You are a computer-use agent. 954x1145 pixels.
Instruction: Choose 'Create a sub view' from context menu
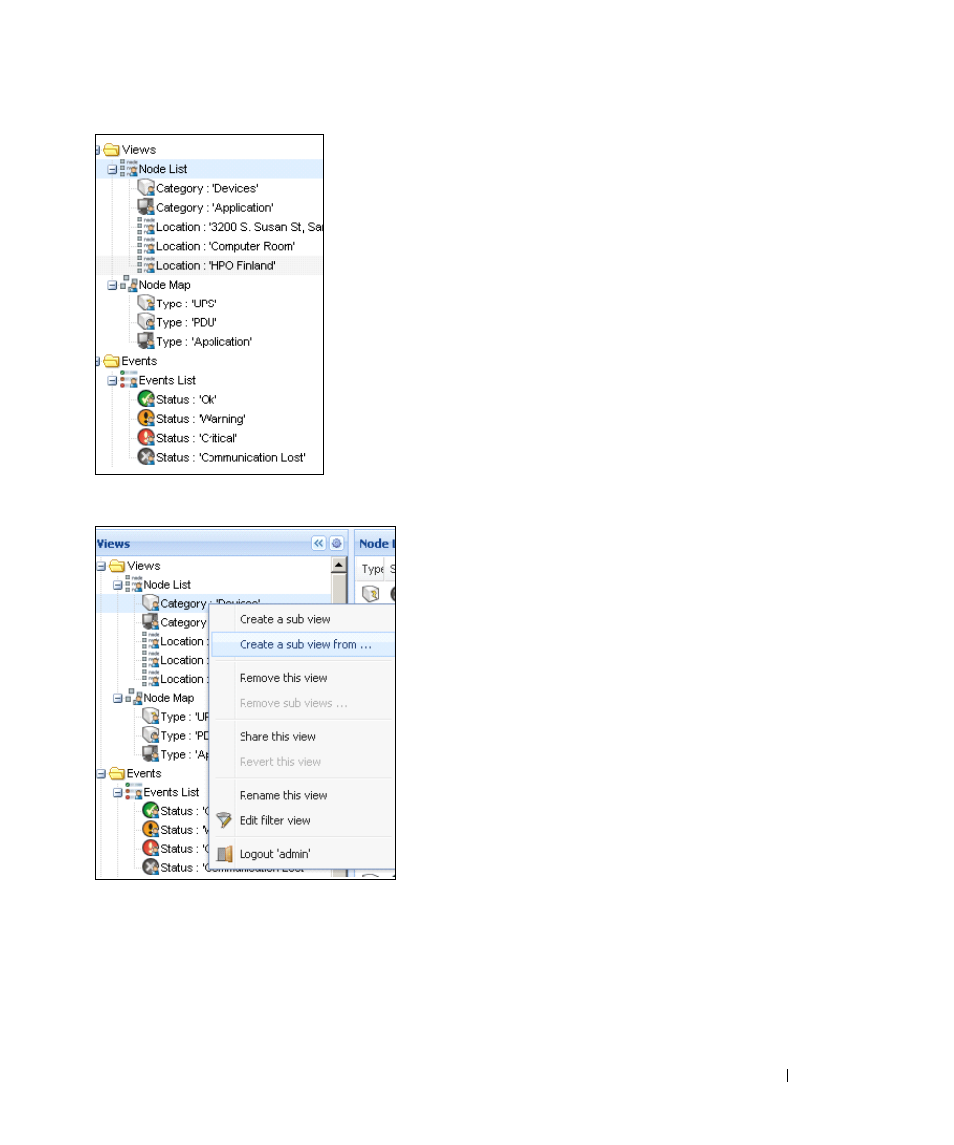click(285, 619)
